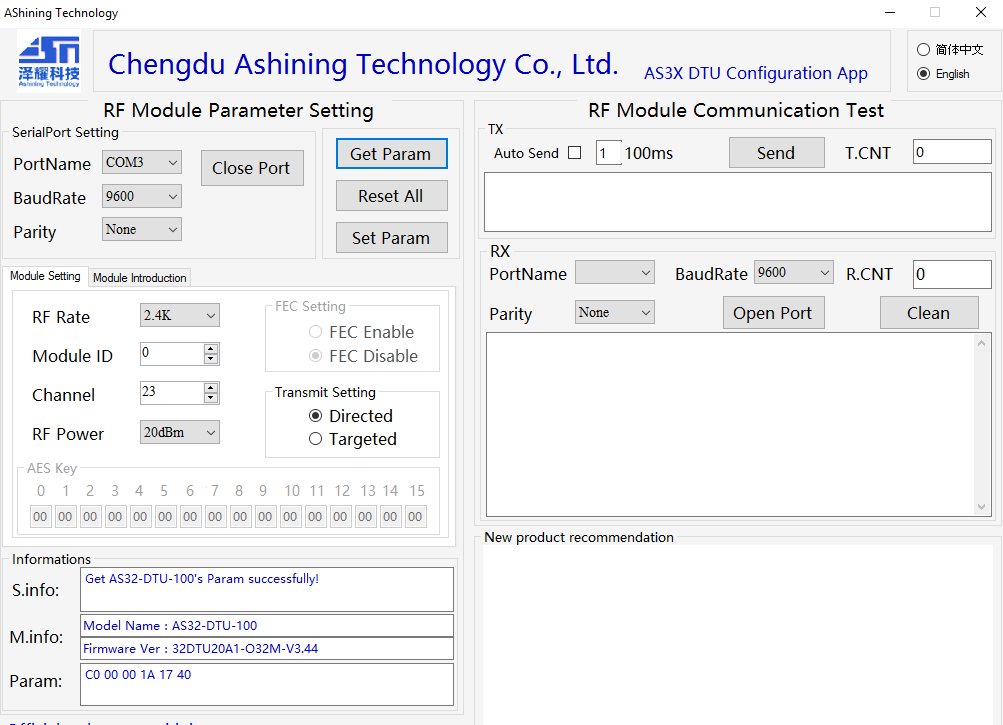Expand the RF Rate 2.4K dropdown

coord(180,315)
